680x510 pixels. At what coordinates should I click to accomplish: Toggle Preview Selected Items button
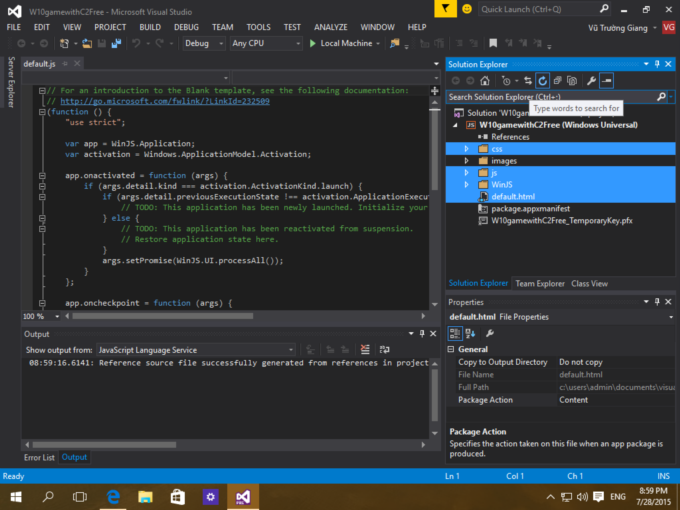point(606,81)
